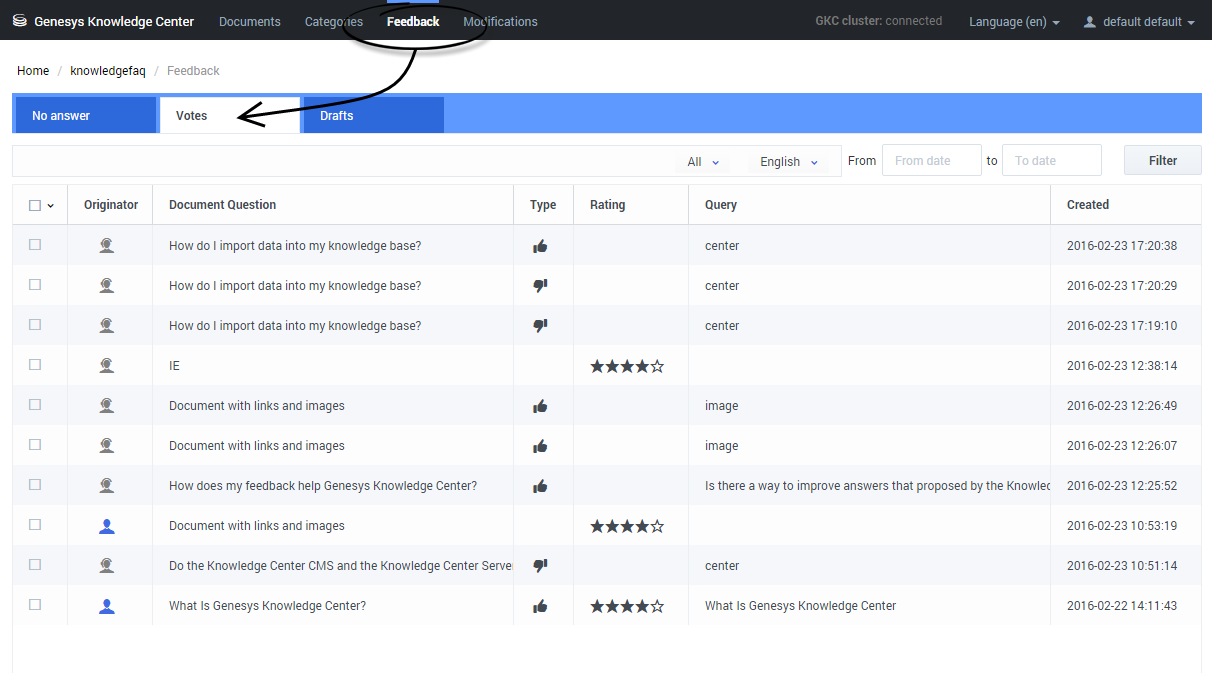1212x673 pixels.
Task: Toggle the select-all checkbox in table header
Action: coord(35,205)
